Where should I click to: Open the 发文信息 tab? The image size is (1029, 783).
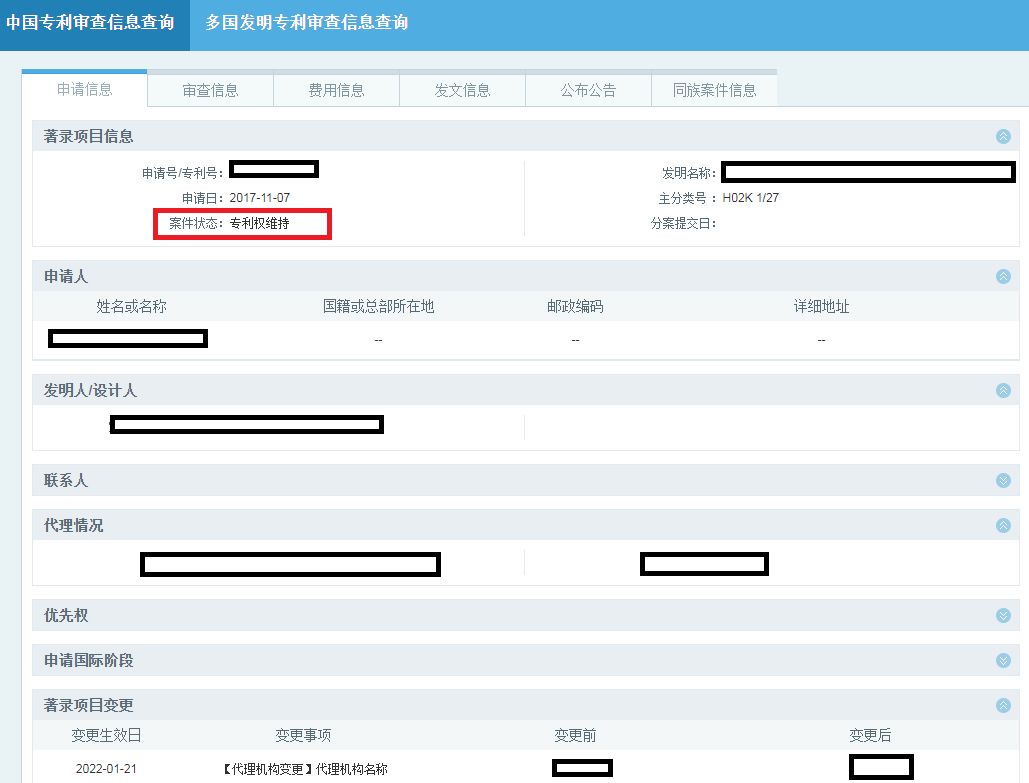462,89
